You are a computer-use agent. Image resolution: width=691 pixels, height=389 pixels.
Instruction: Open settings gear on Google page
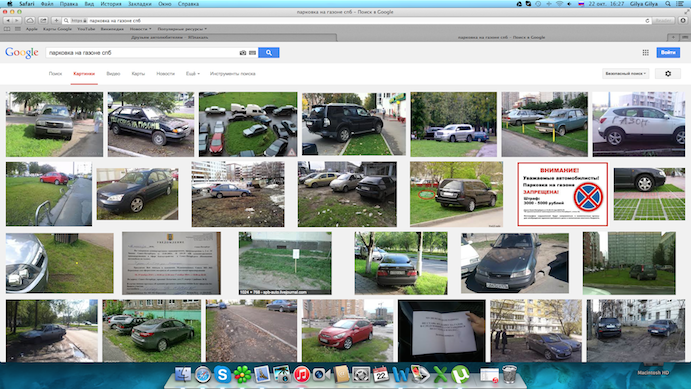pyautogui.click(x=668, y=74)
